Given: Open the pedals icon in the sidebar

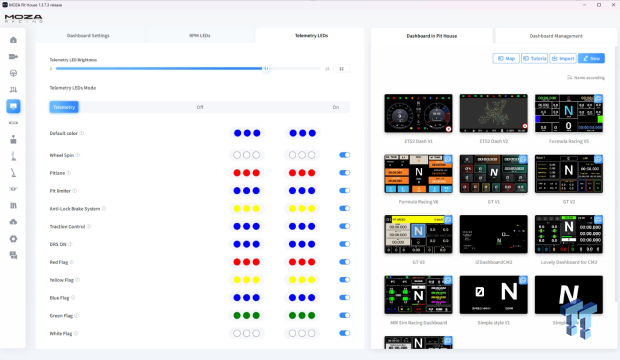Looking at the screenshot, I should coord(13,90).
